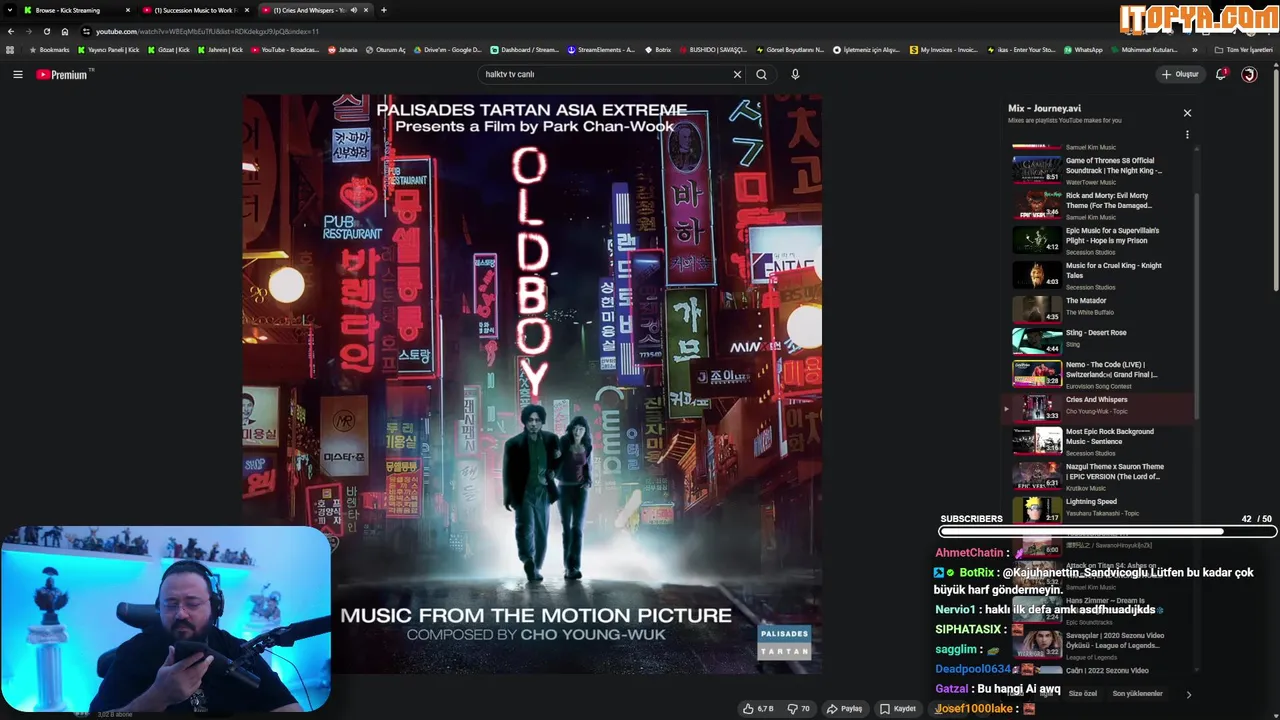
Task: Run search with the magnifier icon
Action: pos(762,74)
